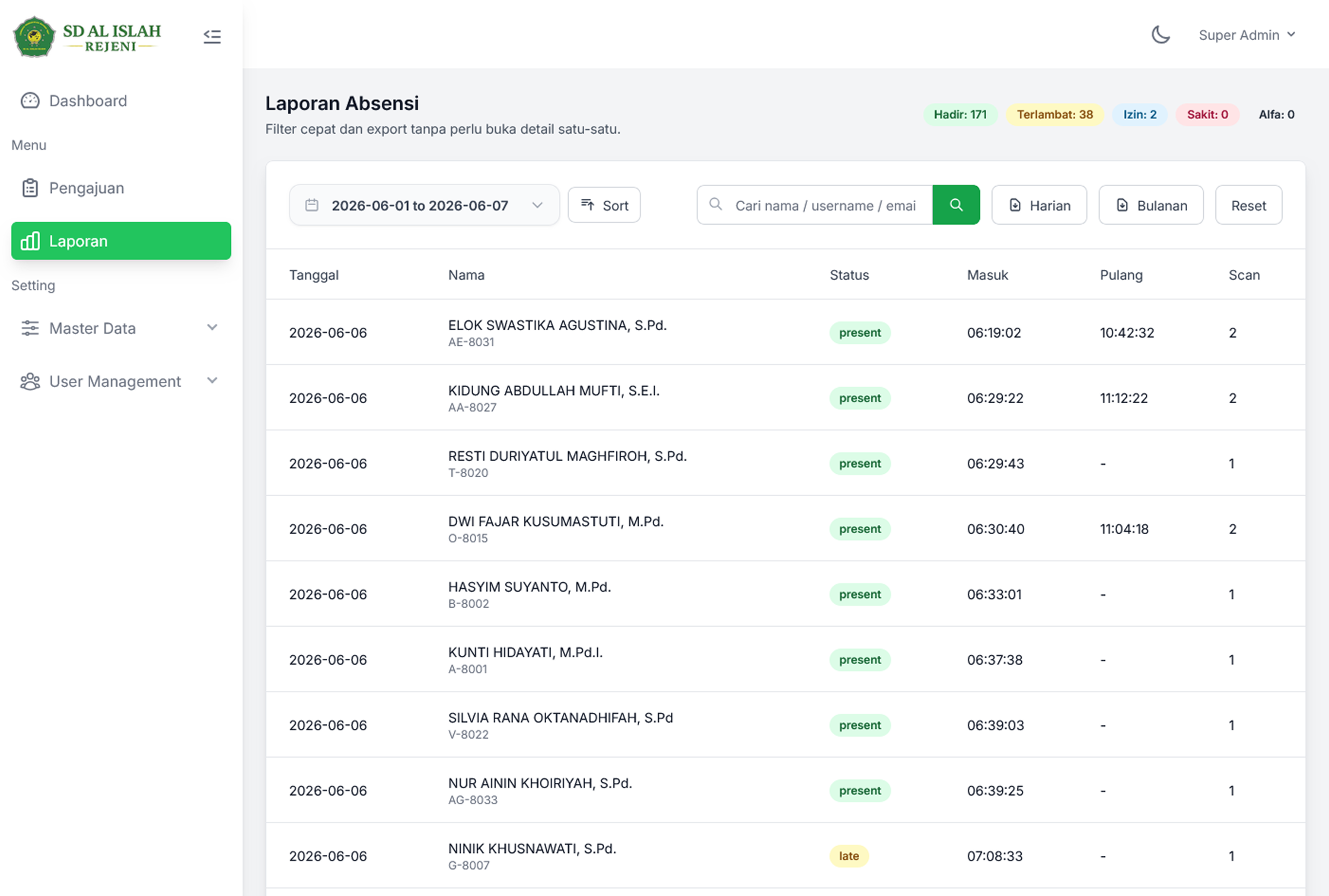Toggle dark mode with the moon icon
This screenshot has height=896, width=1329.
(1160, 35)
